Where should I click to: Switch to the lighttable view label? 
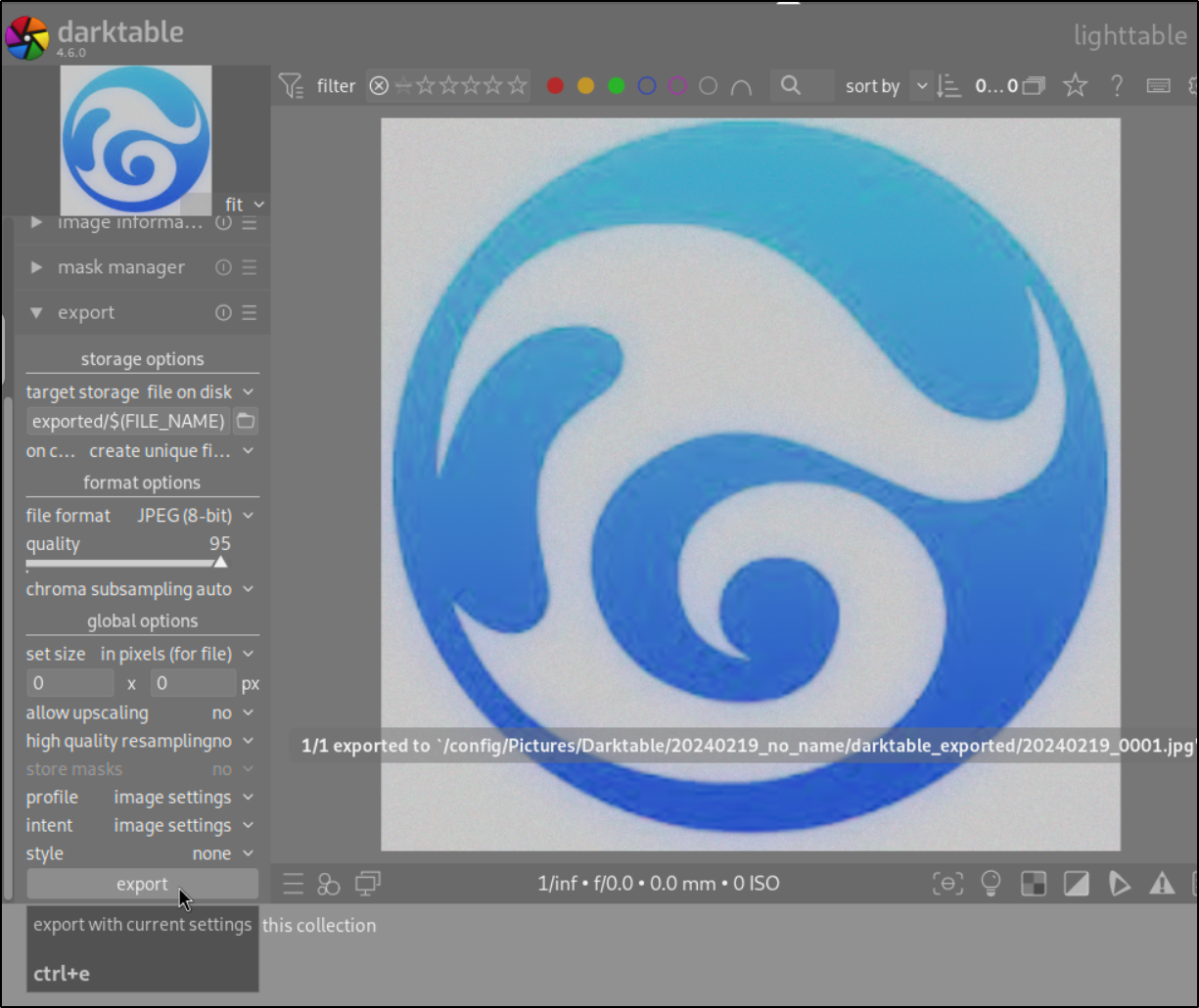(1130, 36)
